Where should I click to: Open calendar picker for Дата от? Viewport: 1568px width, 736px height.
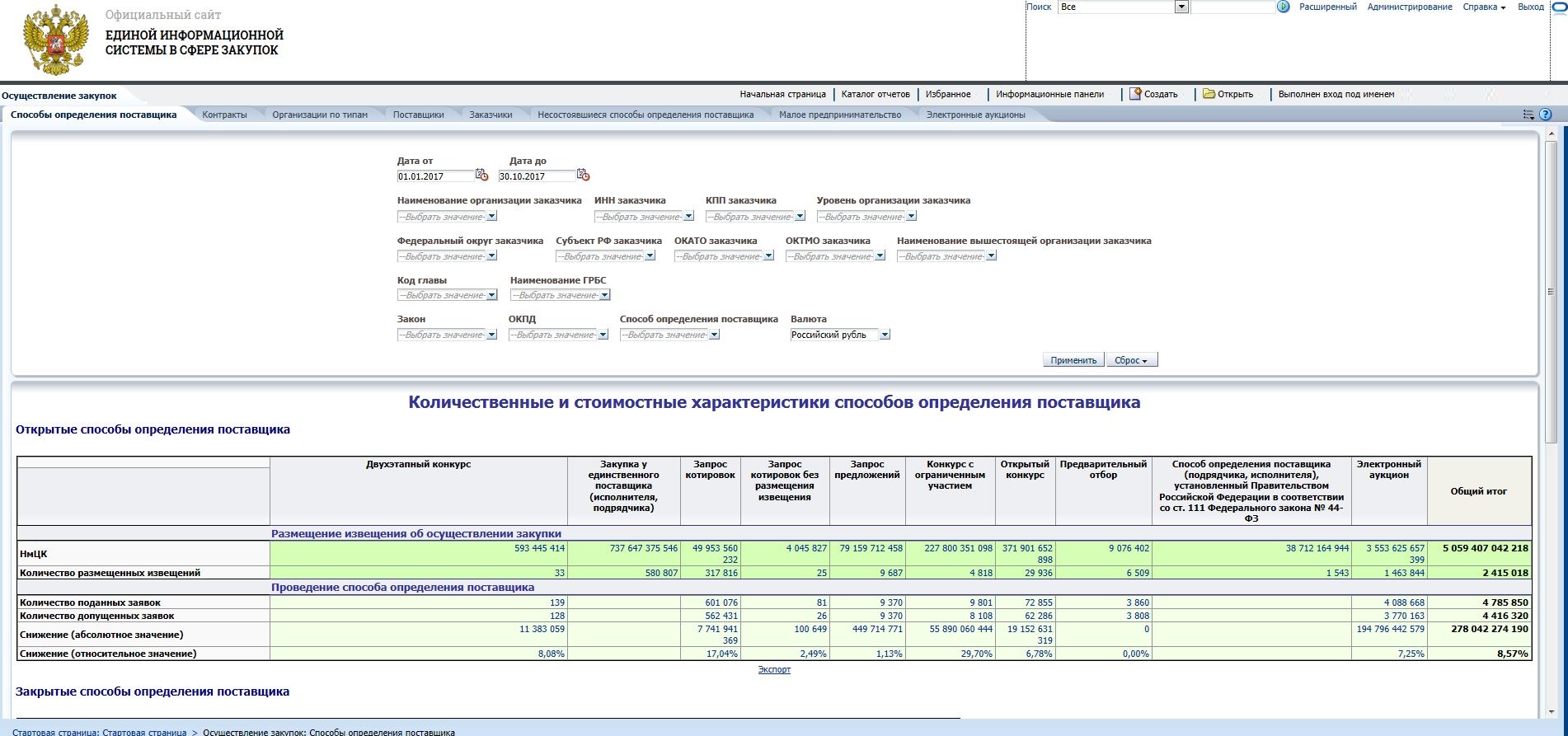pyautogui.click(x=482, y=176)
